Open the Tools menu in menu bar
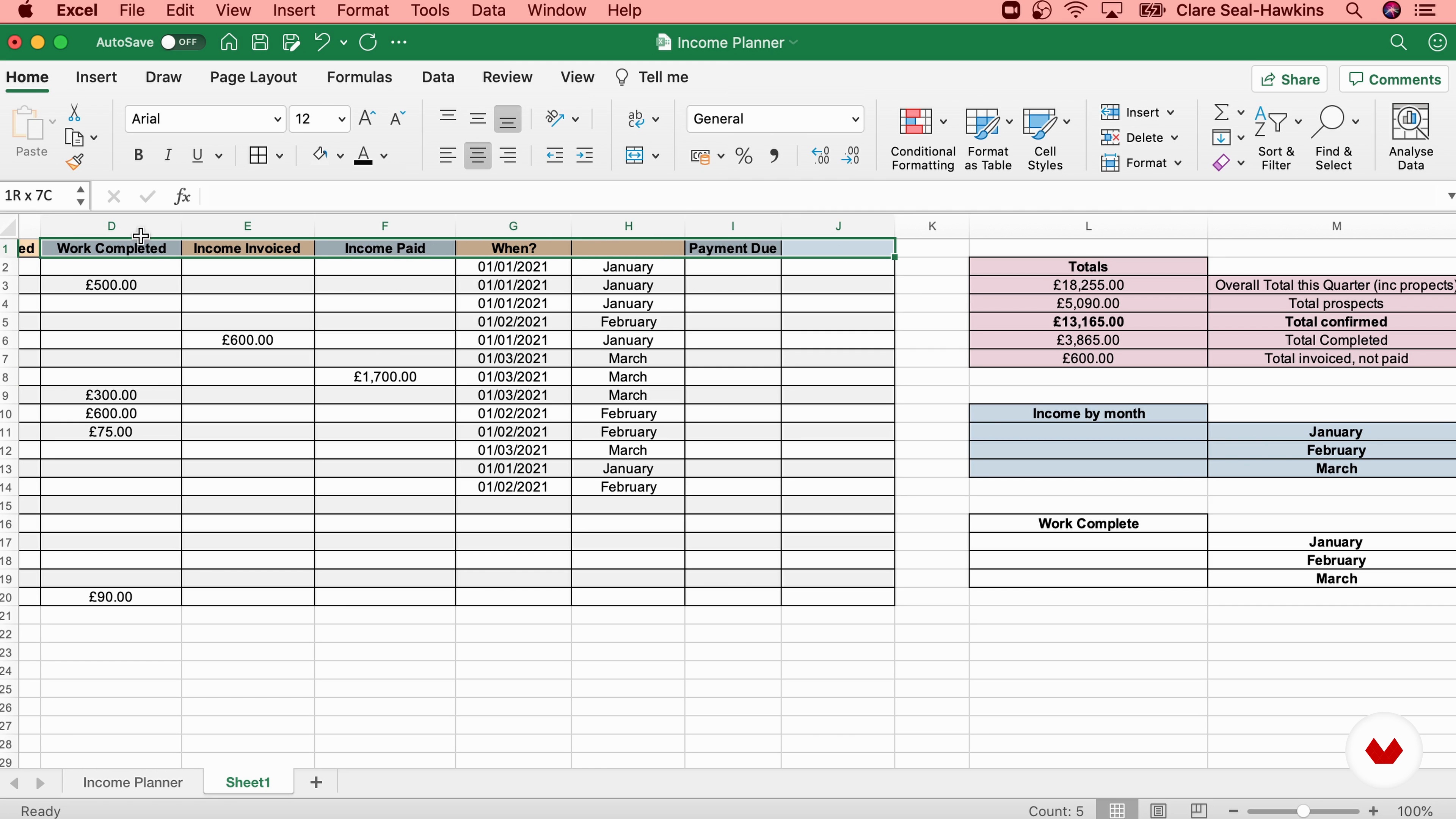Screen dimensions: 1456x819 coord(430,10)
